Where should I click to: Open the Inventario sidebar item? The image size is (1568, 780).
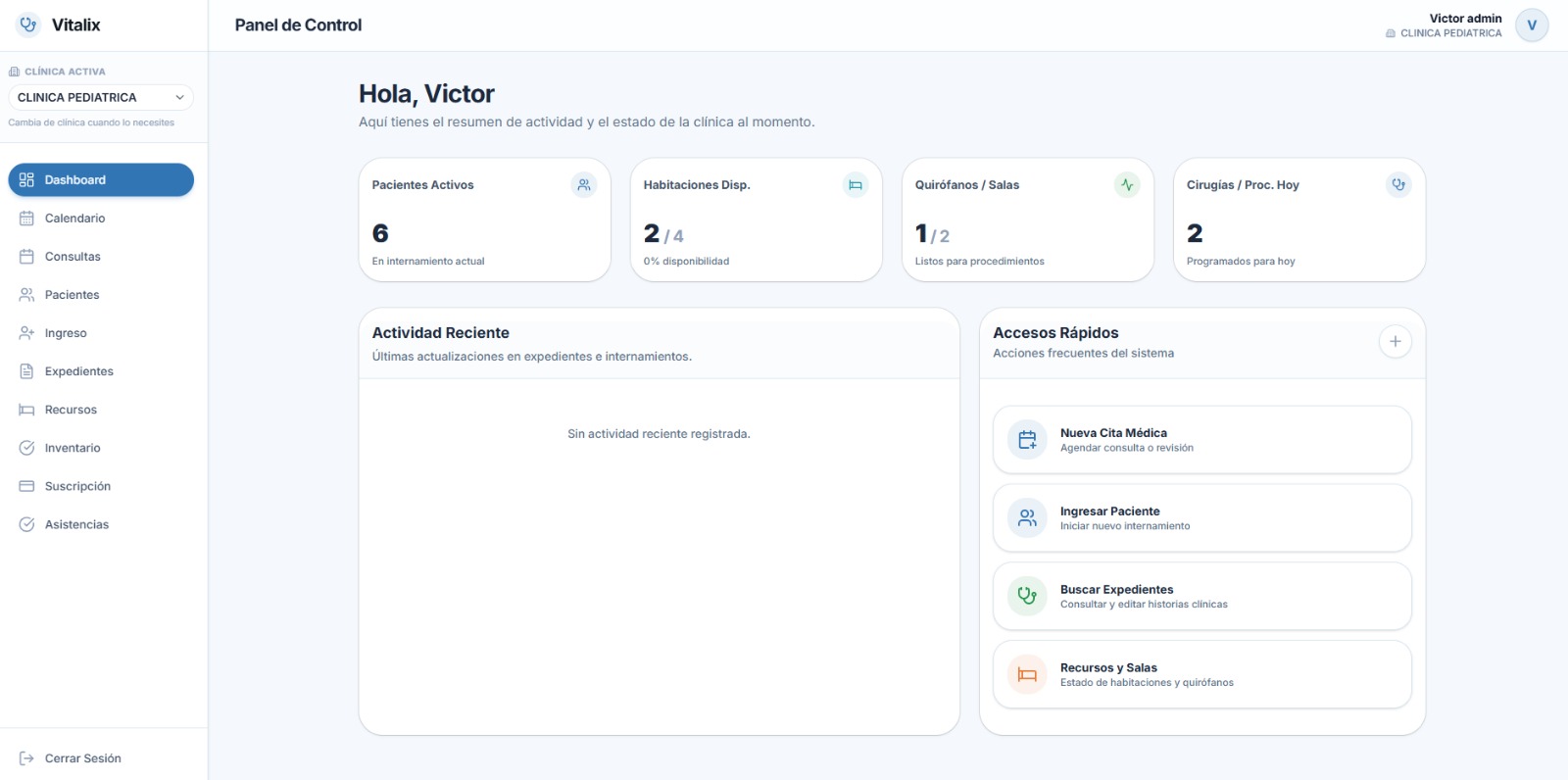[101, 448]
